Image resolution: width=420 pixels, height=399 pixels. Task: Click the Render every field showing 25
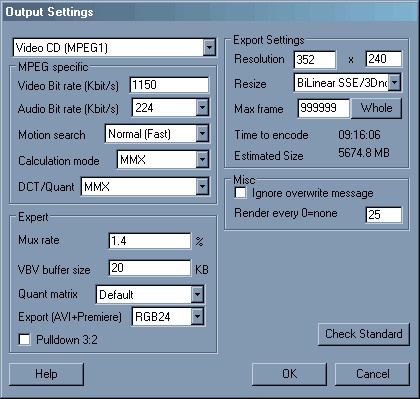384,215
